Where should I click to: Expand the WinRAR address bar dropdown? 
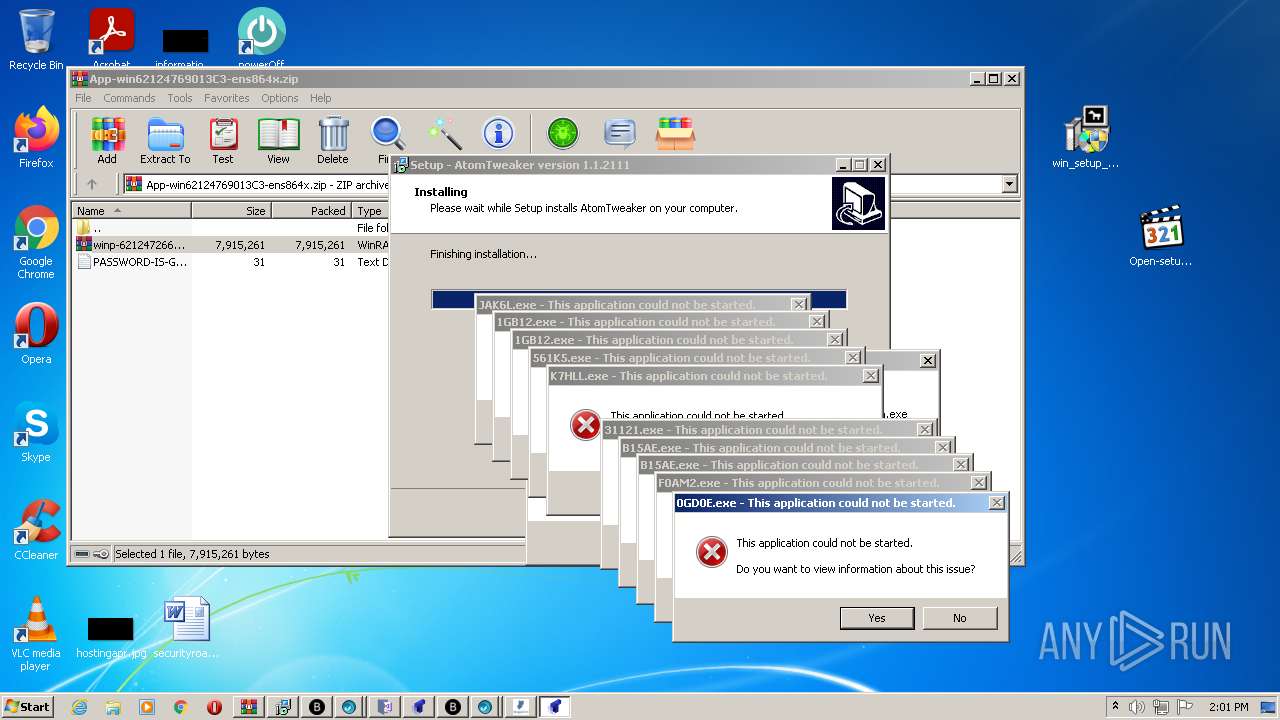pos(1009,184)
